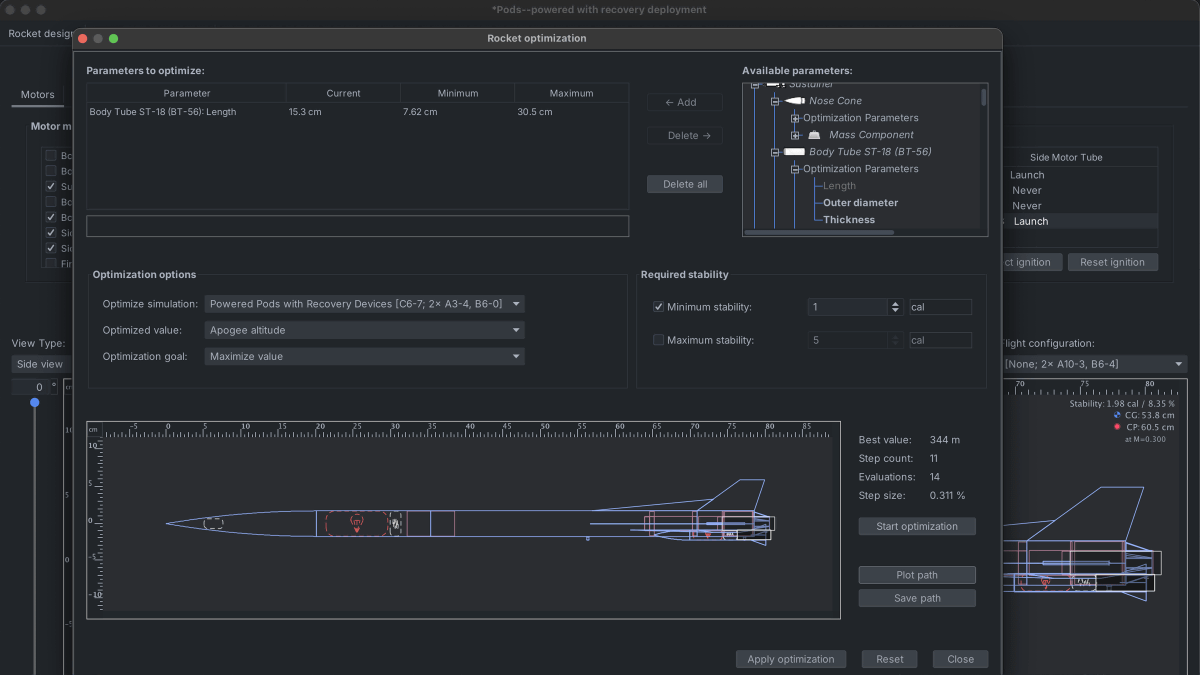
Task: Click the red CP marker icon near 60.5 cm
Action: coord(1116,426)
